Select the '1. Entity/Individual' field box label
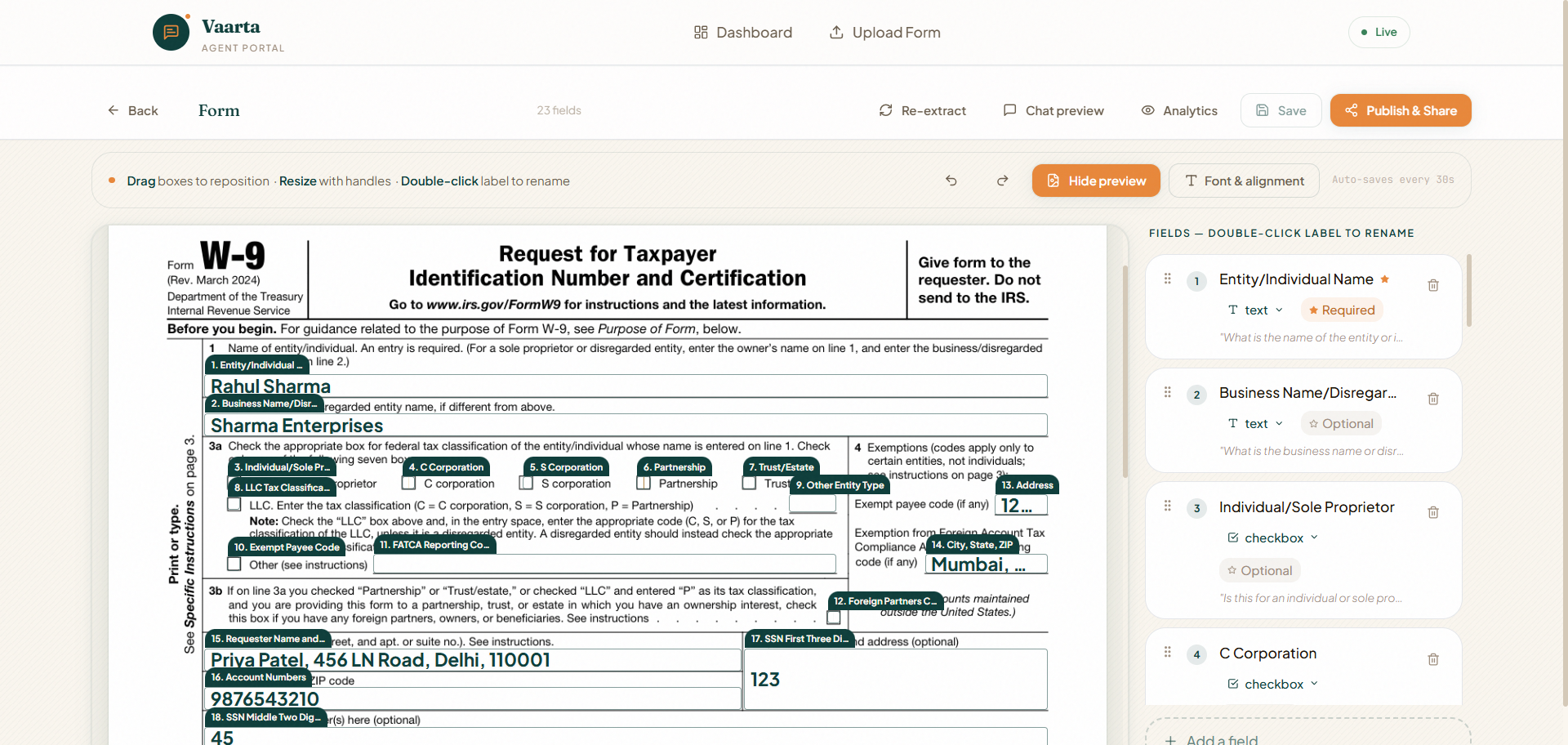 [x=256, y=365]
